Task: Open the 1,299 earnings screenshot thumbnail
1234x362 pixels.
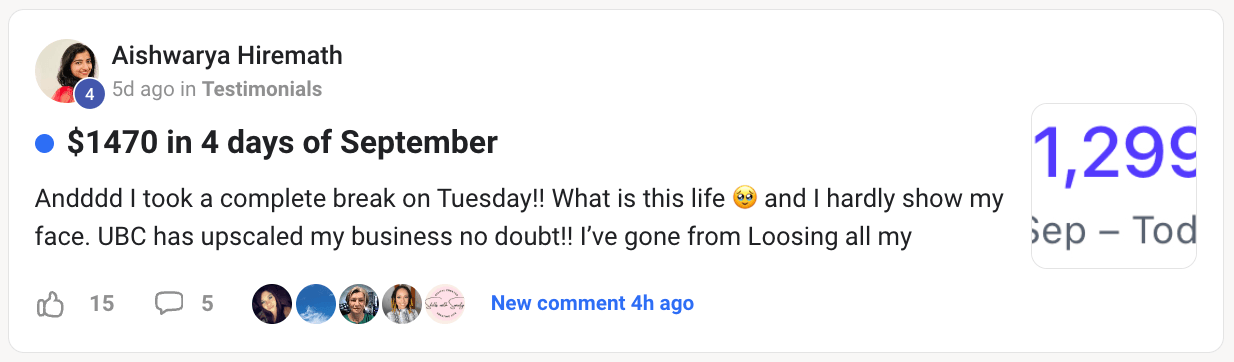Action: [x=1114, y=186]
